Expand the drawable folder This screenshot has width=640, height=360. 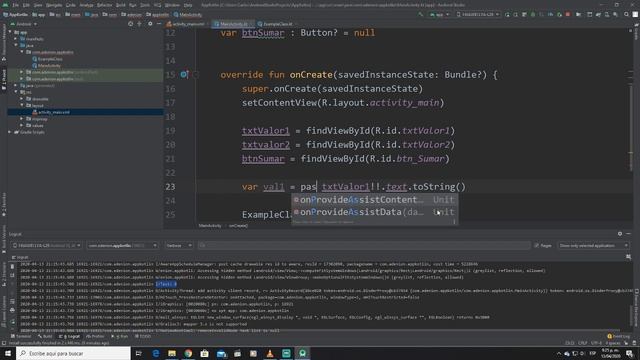[22, 99]
